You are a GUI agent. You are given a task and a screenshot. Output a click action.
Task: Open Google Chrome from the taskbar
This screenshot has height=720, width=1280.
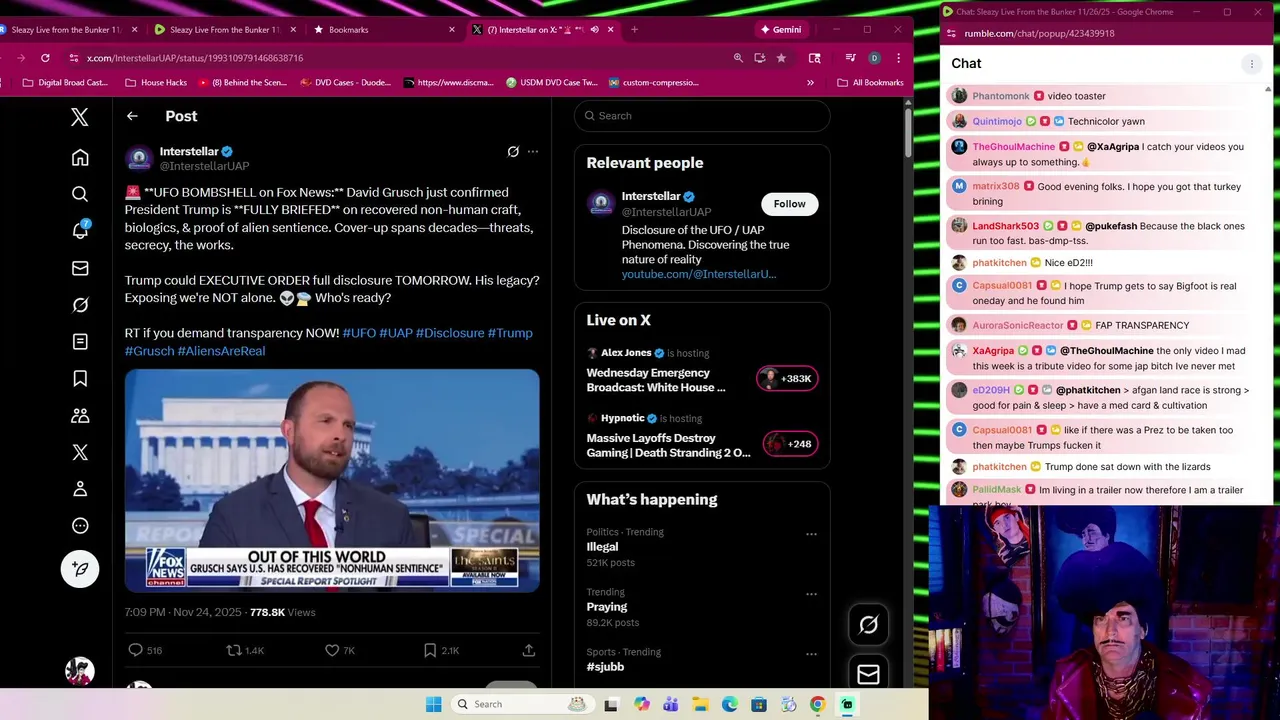pyautogui.click(x=818, y=704)
